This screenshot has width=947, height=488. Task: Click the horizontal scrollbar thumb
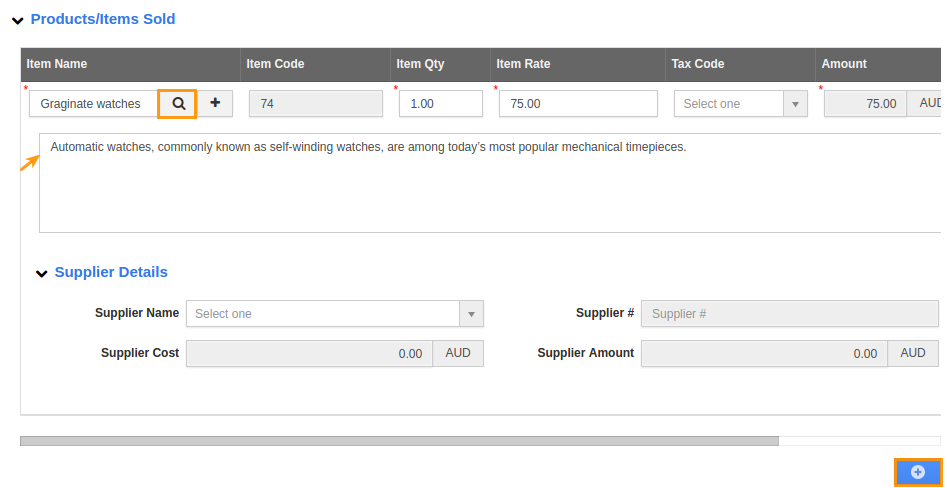point(399,441)
